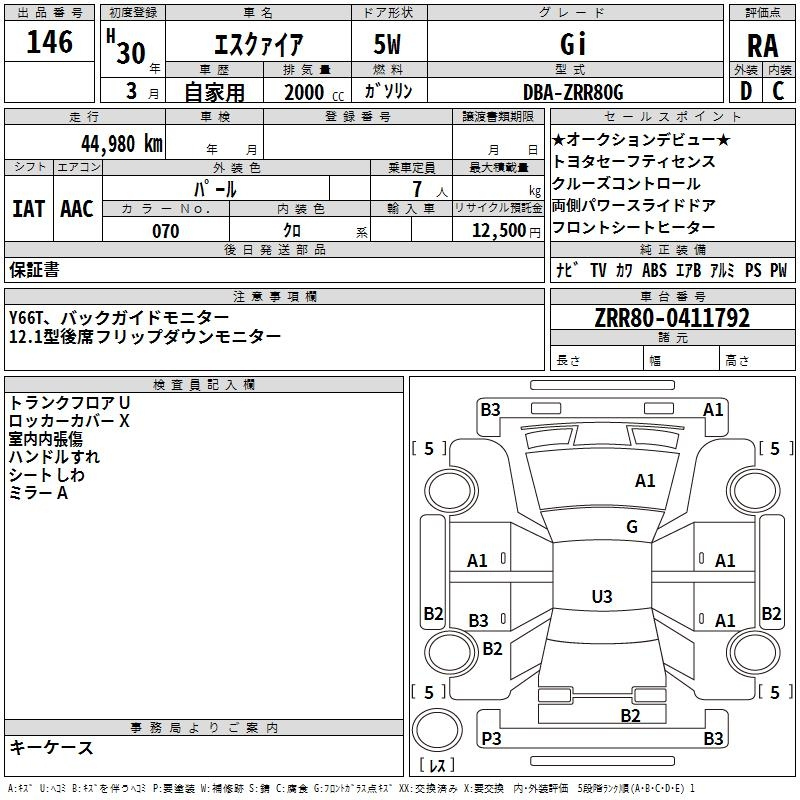Click the U3 mark on the car roof
The image size is (800, 800).
pyautogui.click(x=601, y=597)
